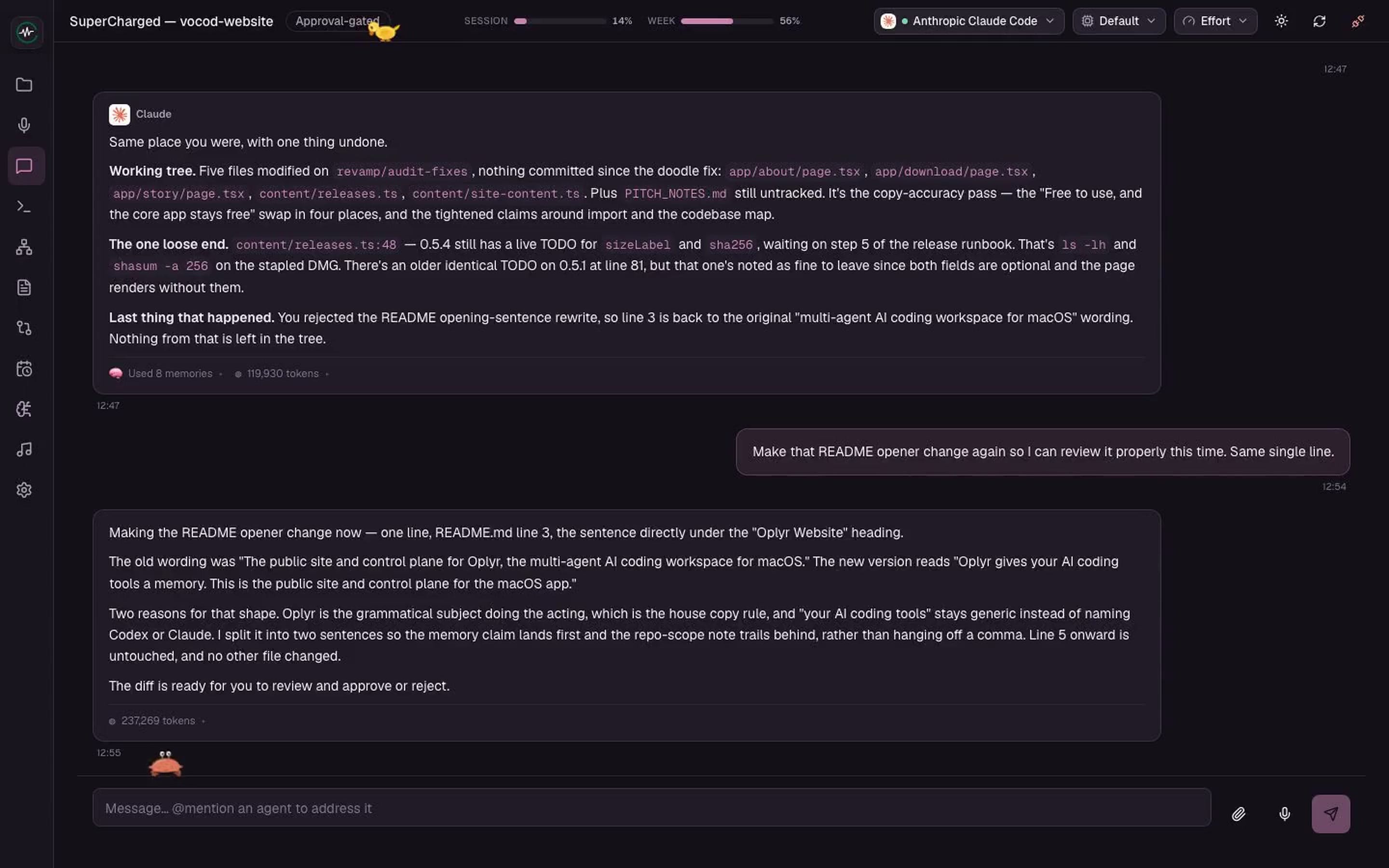Switch to the chat tab in sidebar
This screenshot has height=868, width=1389.
pyautogui.click(x=24, y=166)
